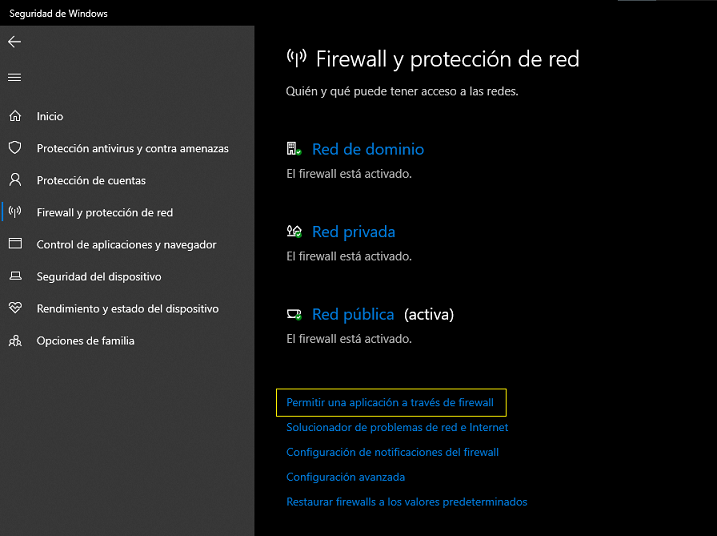717x536 pixels.
Task: Open the Red privada network link
Action: [x=353, y=232]
